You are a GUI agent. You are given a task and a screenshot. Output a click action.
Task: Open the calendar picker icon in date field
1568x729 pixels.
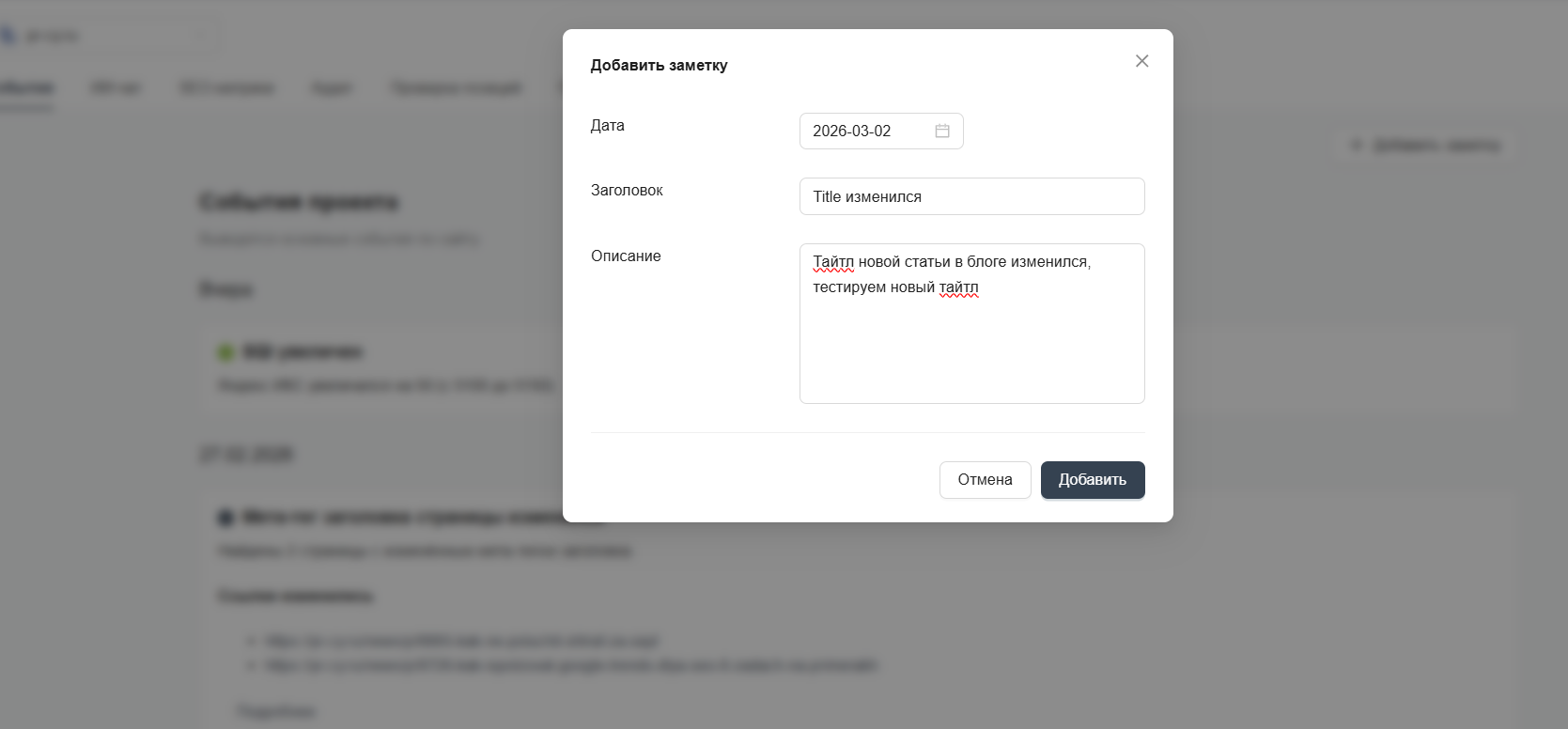[x=942, y=132]
